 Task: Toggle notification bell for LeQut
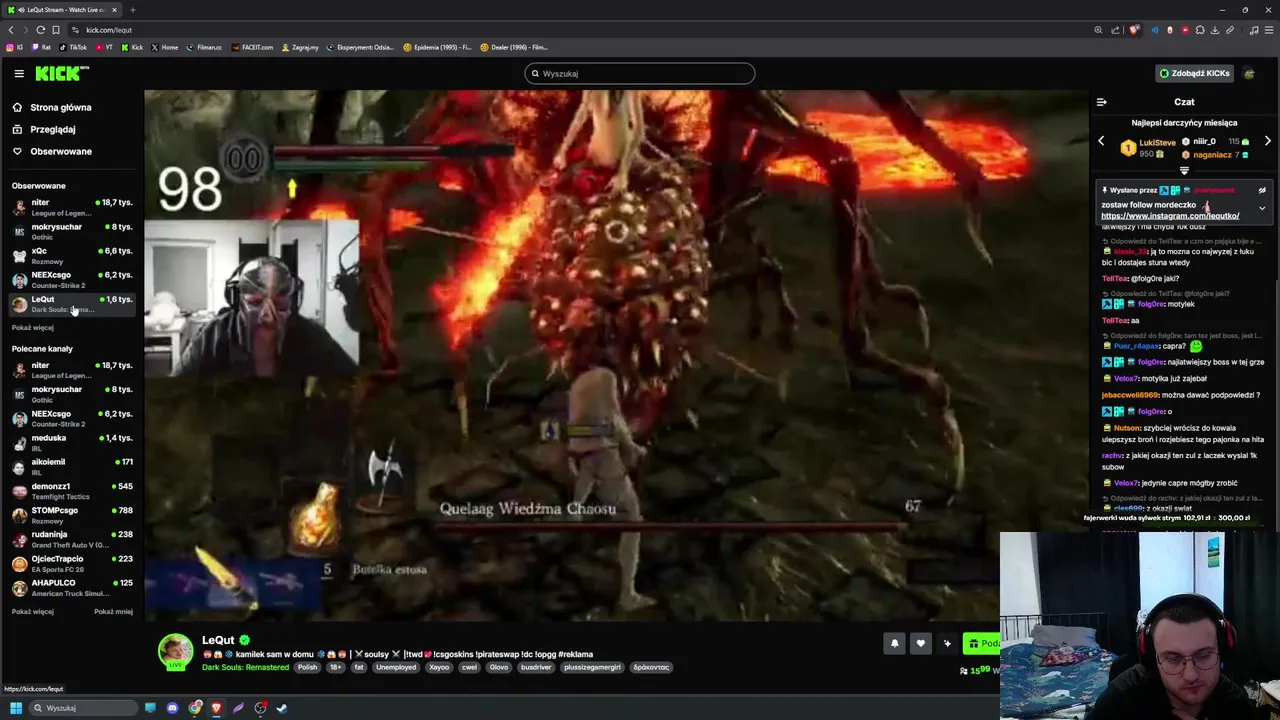[895, 643]
